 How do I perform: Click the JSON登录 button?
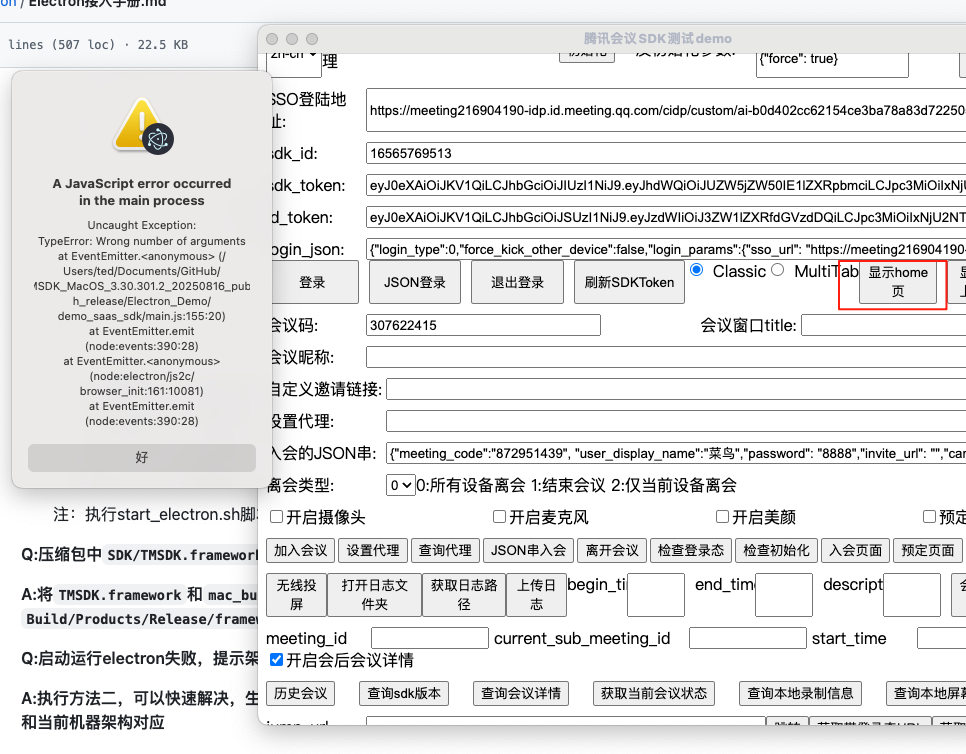(415, 282)
